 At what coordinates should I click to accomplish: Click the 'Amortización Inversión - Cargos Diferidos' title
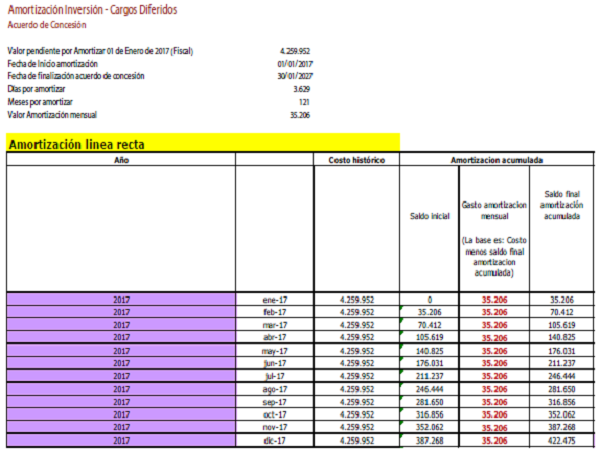pyautogui.click(x=91, y=9)
